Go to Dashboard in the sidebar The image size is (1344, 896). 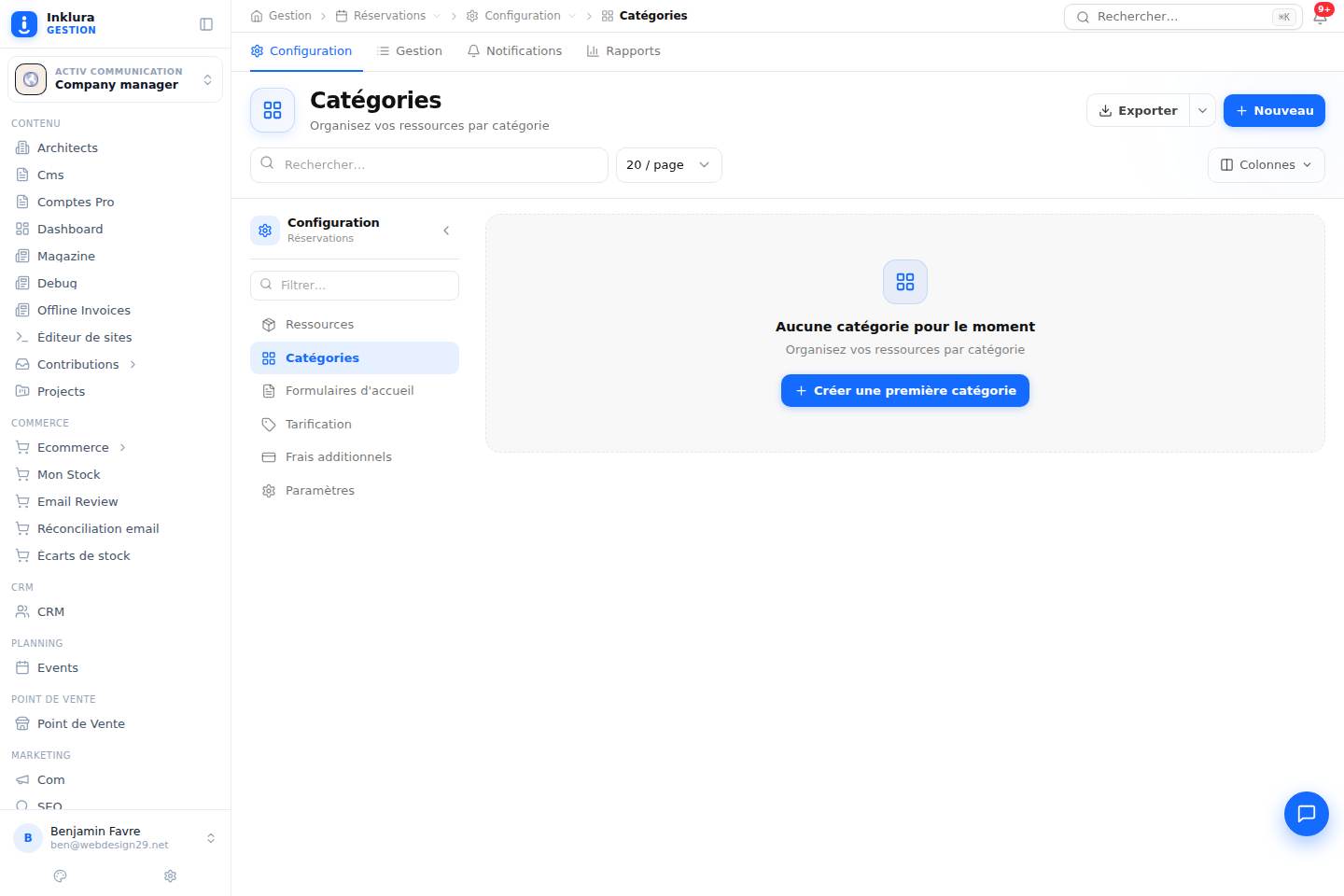116,229
